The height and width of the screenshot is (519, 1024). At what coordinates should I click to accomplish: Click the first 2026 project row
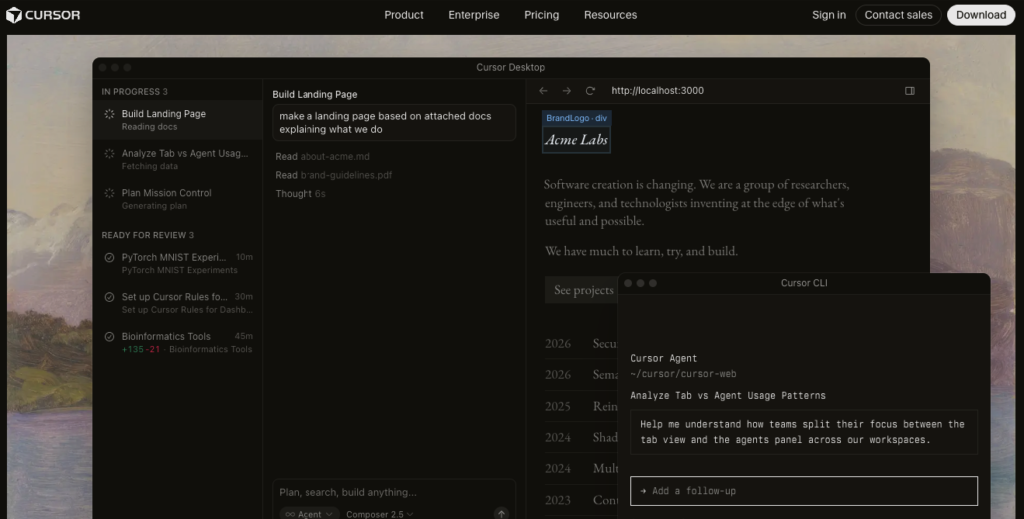(581, 343)
